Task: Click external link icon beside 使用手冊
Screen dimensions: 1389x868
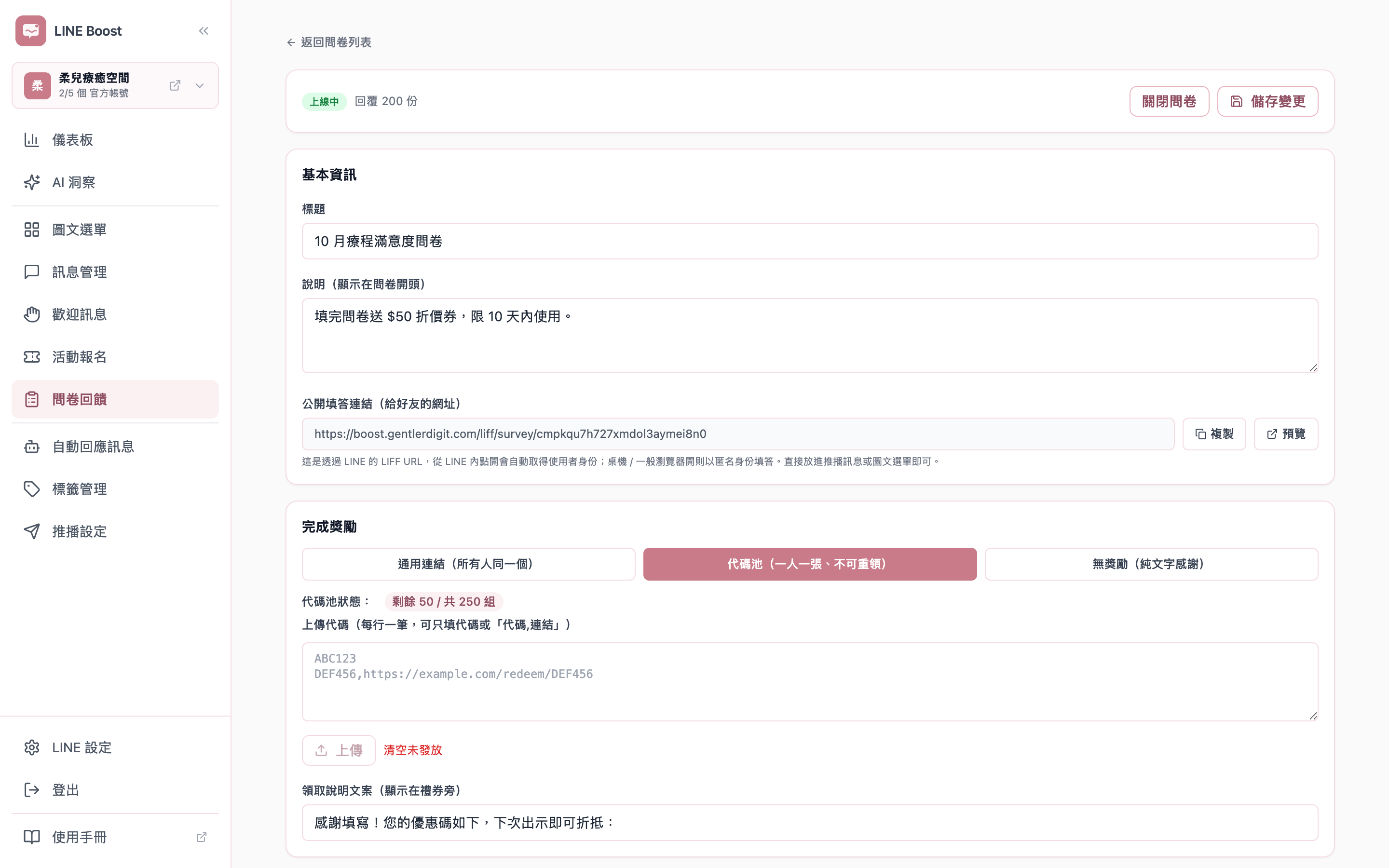Action: (202, 837)
